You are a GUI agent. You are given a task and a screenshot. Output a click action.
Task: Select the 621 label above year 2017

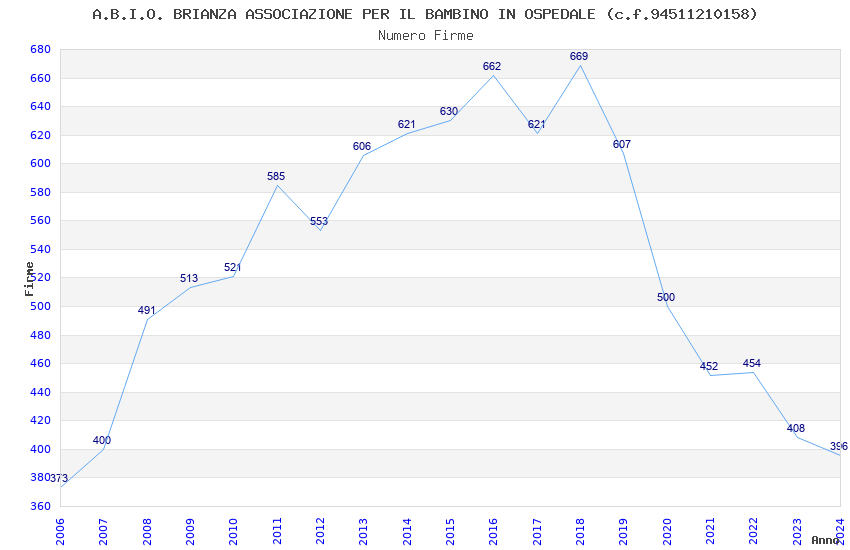[x=537, y=125]
